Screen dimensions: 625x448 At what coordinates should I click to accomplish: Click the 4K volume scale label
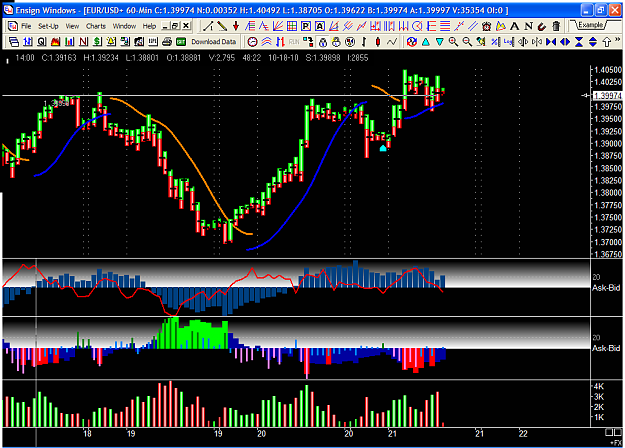click(599, 386)
